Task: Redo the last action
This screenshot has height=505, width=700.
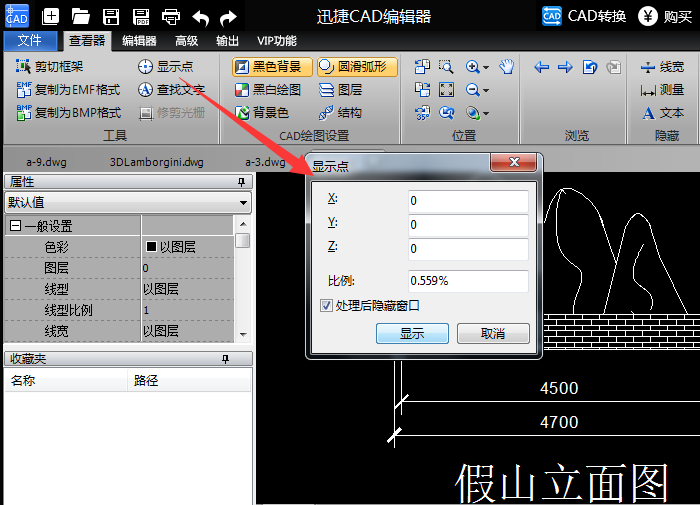Action: point(229,18)
